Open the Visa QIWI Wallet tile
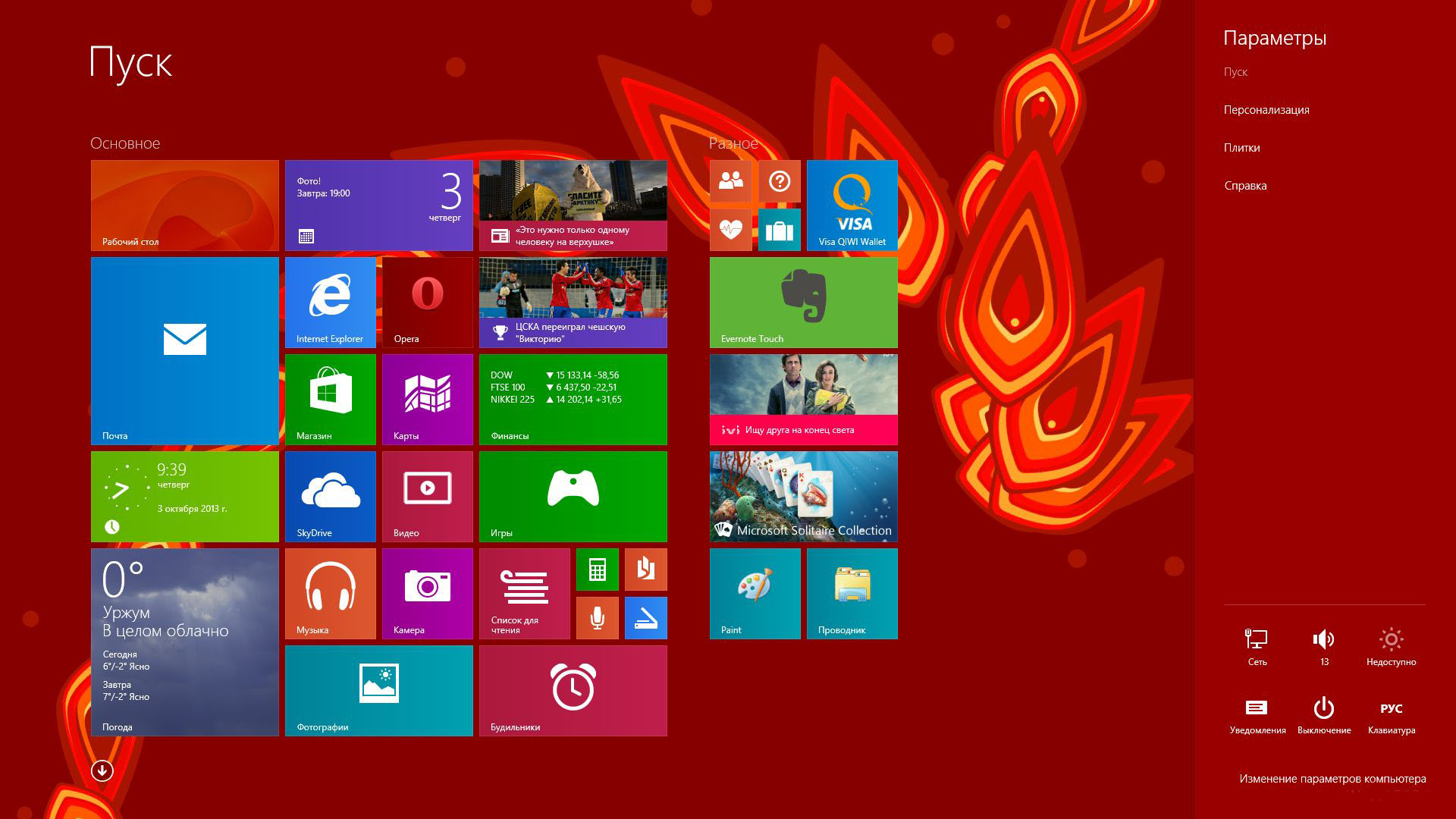Screen dimensions: 1456x819 tap(852, 205)
